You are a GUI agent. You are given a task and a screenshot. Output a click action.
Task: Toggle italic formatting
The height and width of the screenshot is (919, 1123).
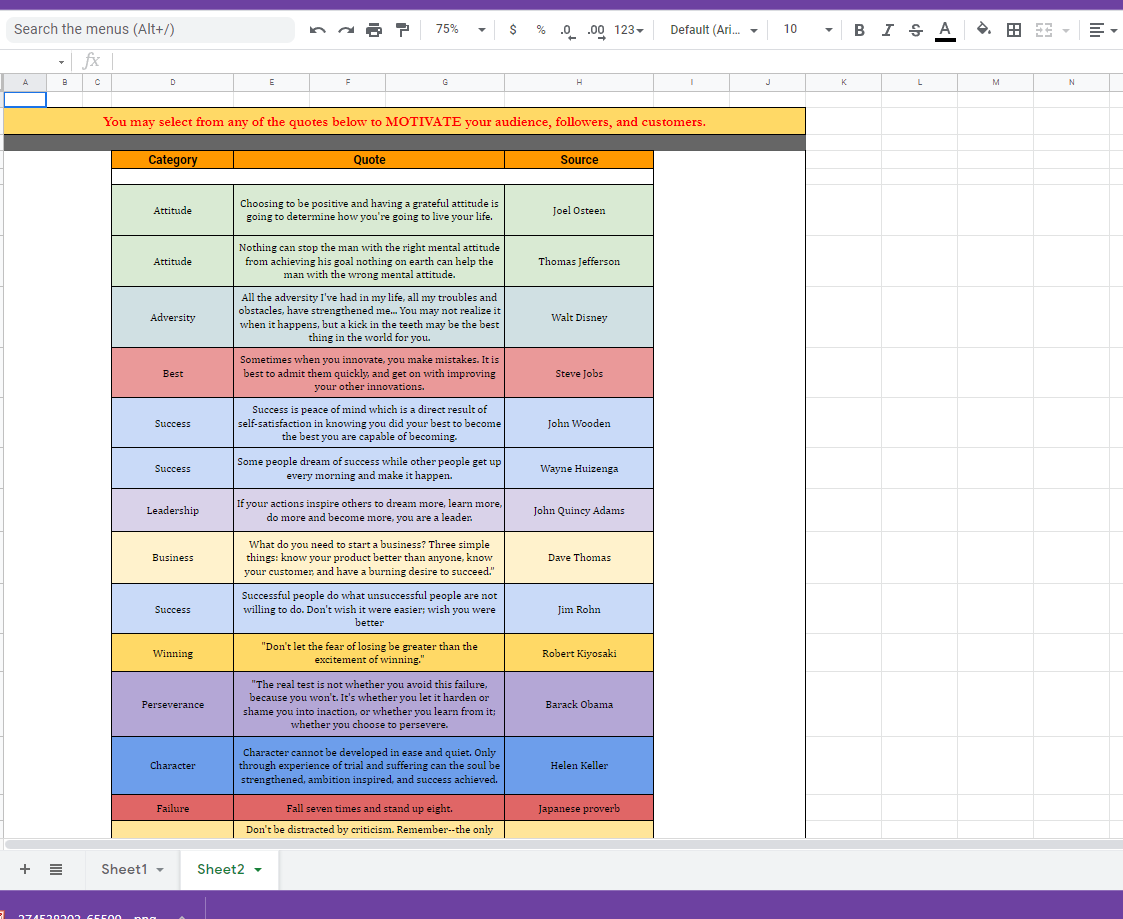pyautogui.click(x=887, y=30)
